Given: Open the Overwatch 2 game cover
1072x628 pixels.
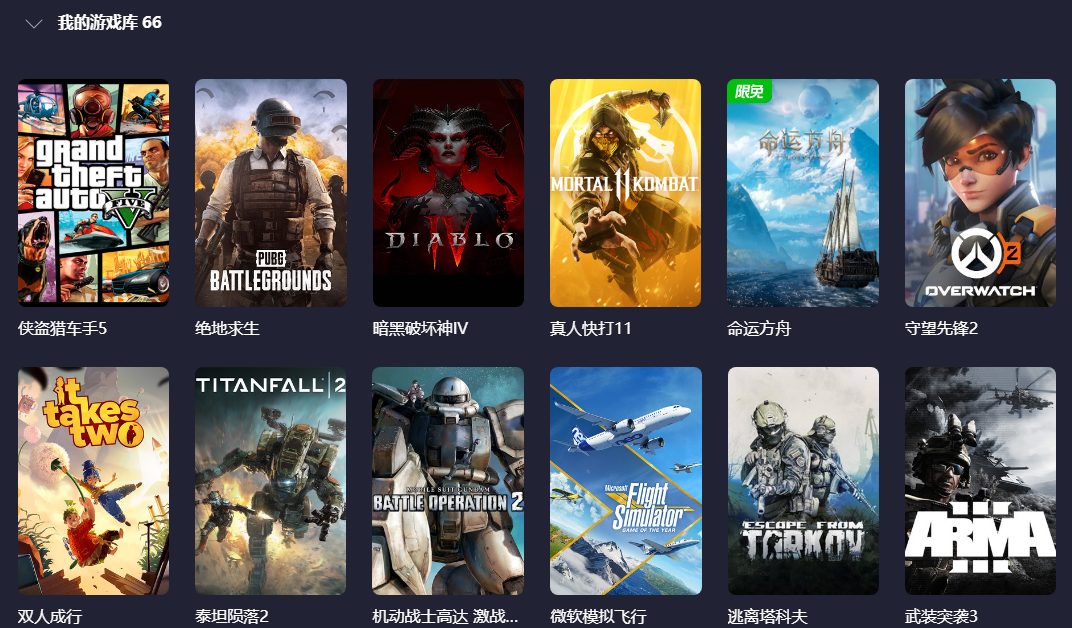Looking at the screenshot, I should pyautogui.click(x=980, y=192).
